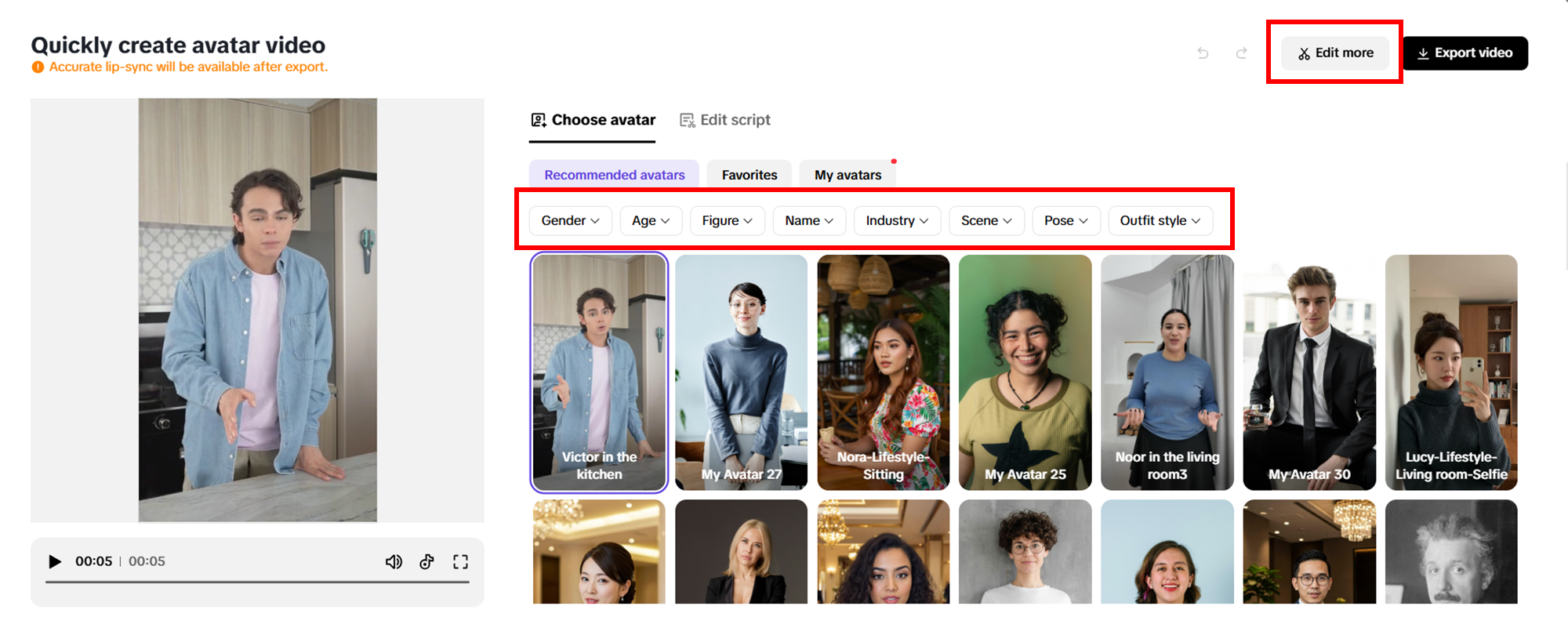This screenshot has height=617, width=1568.
Task: Enter fullscreen video preview
Action: click(x=460, y=561)
